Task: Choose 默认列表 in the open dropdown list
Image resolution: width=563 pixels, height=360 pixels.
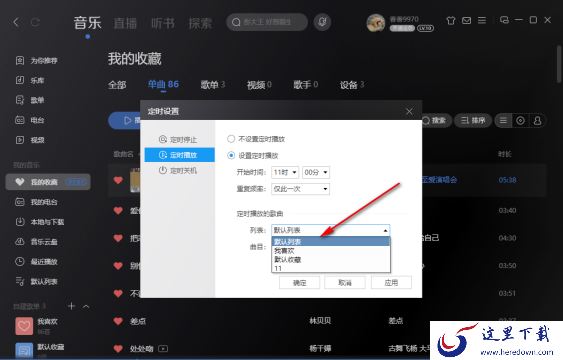Action: (331, 242)
